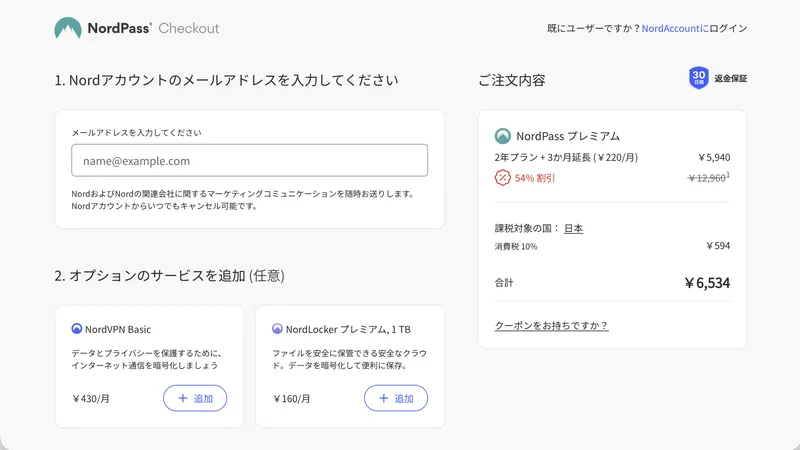
Task: Click the 30-day money-back guarantee badge
Action: pyautogui.click(x=698, y=78)
